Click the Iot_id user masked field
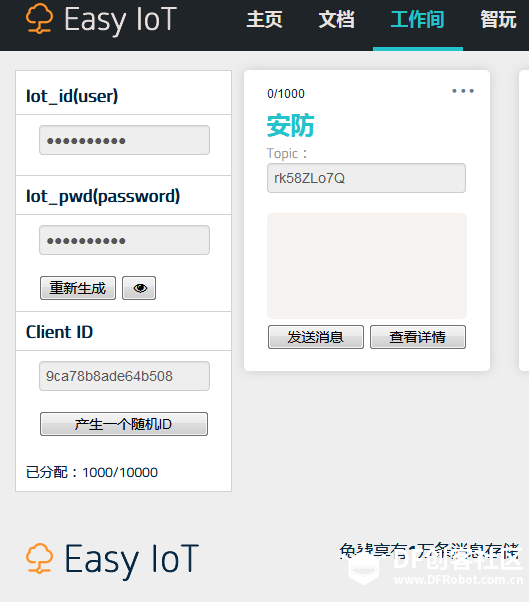The image size is (529, 602). (124, 140)
